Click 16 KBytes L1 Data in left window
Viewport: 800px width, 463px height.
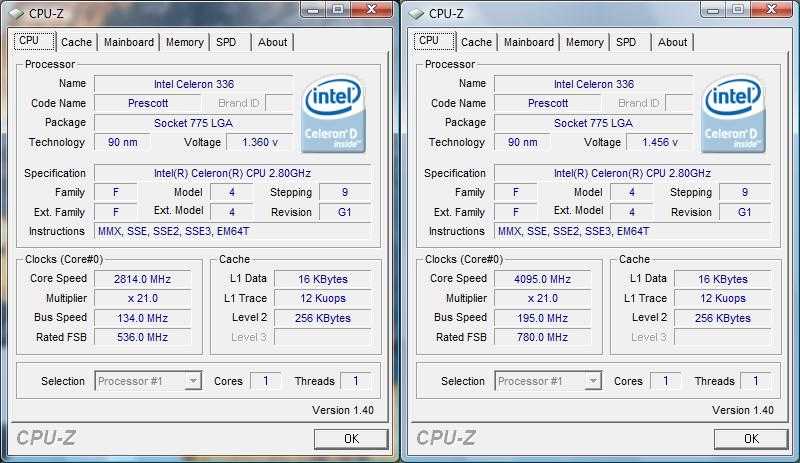(323, 279)
